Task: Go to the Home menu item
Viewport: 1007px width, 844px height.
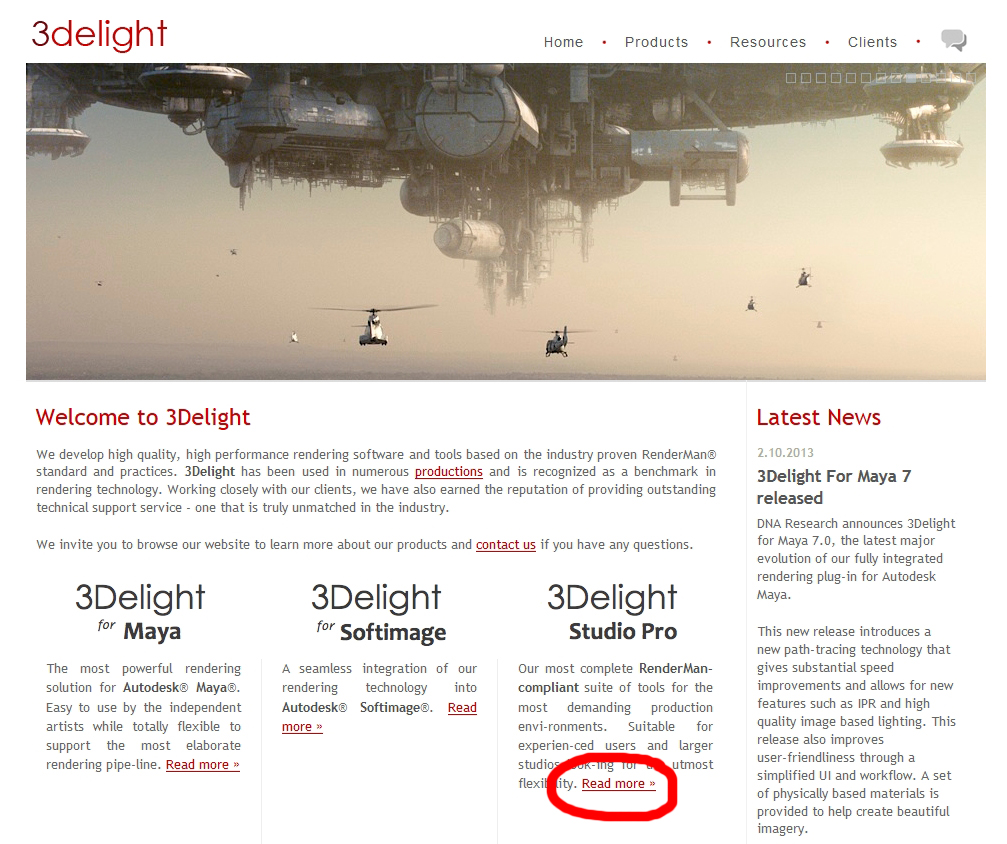Action: [x=563, y=42]
